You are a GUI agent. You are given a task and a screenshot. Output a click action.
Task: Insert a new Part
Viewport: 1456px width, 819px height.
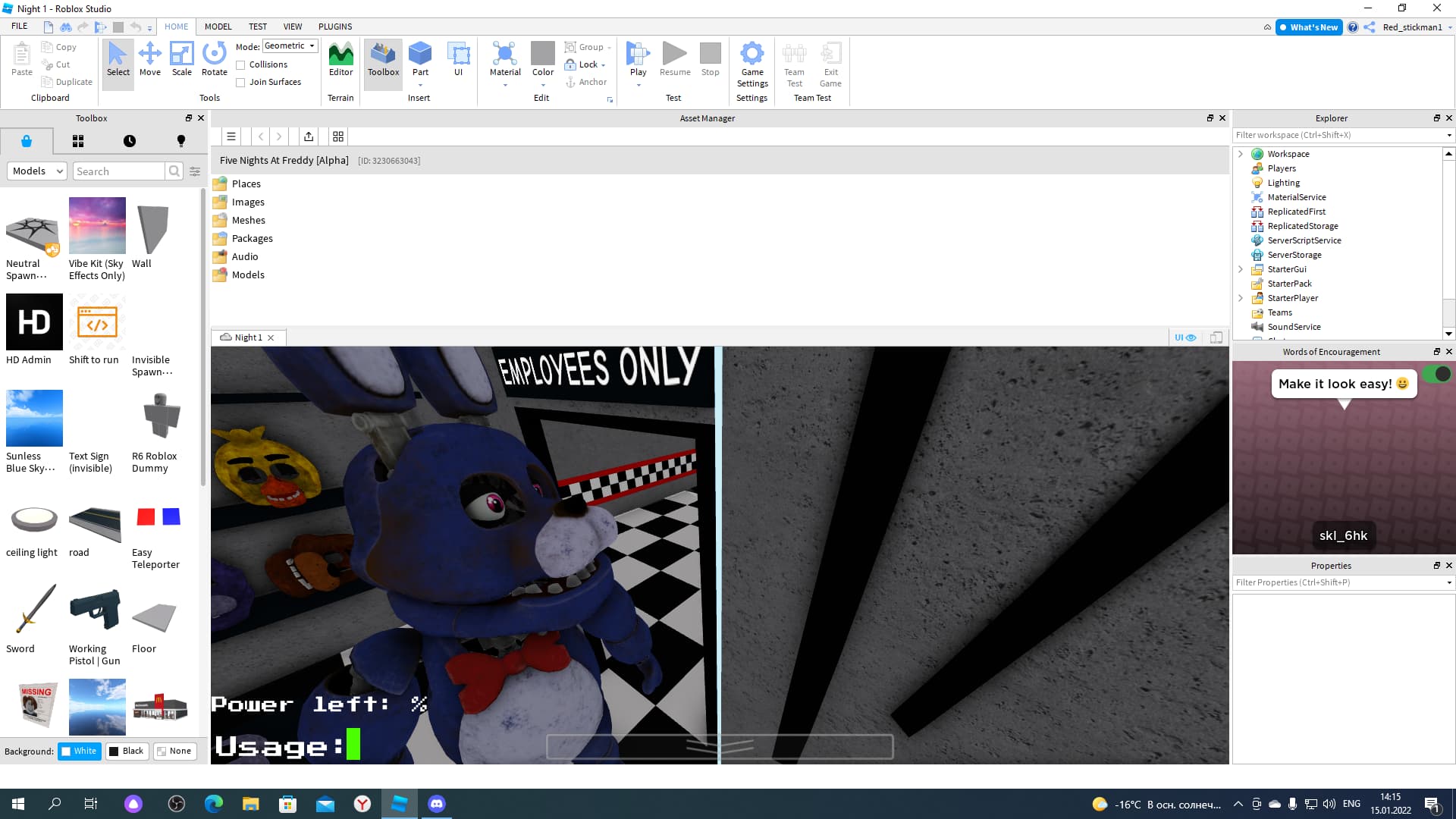click(420, 59)
